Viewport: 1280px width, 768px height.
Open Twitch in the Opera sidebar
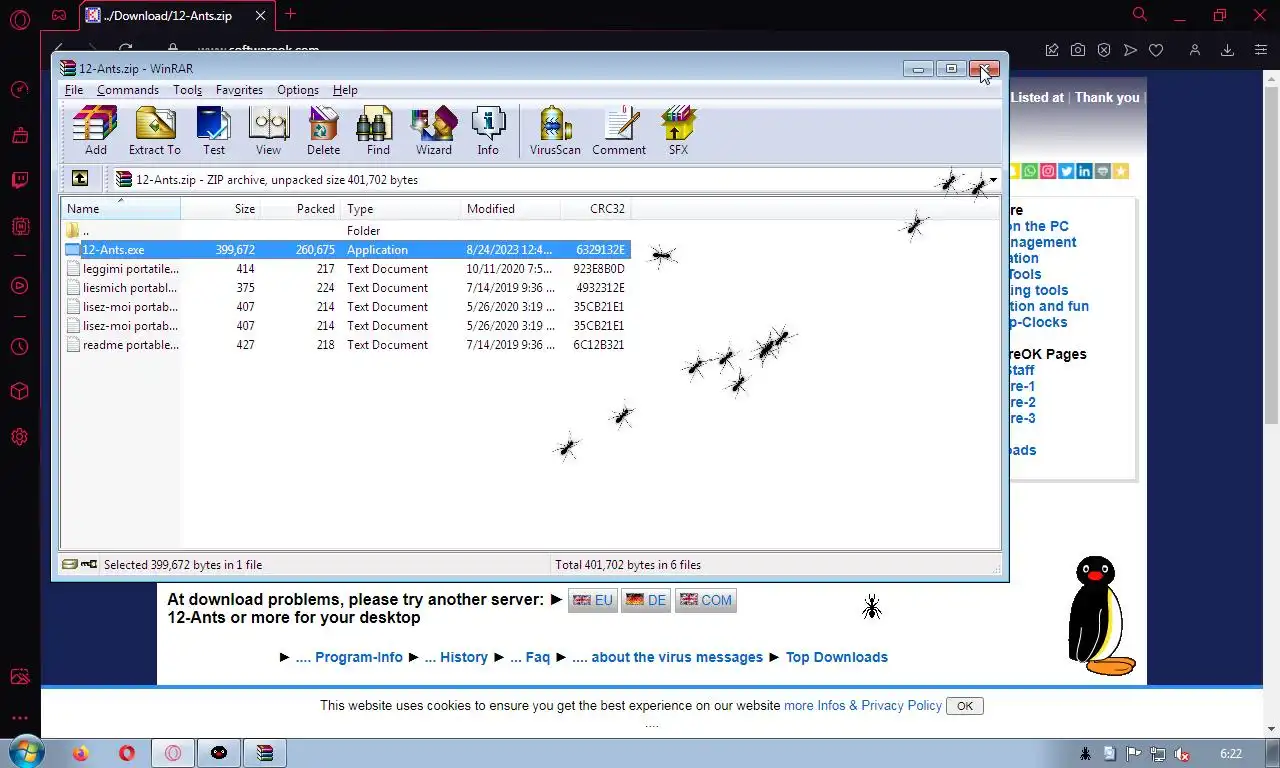coord(19,181)
